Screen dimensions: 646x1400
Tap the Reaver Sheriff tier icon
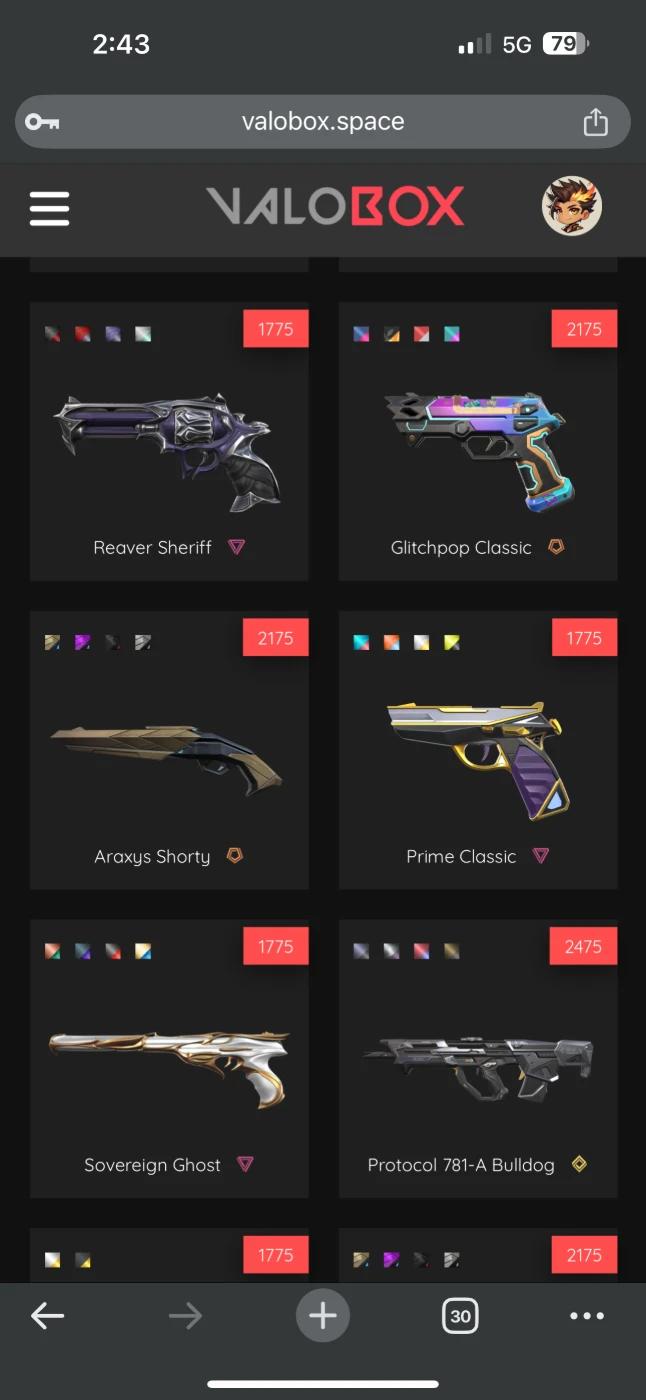(236, 547)
